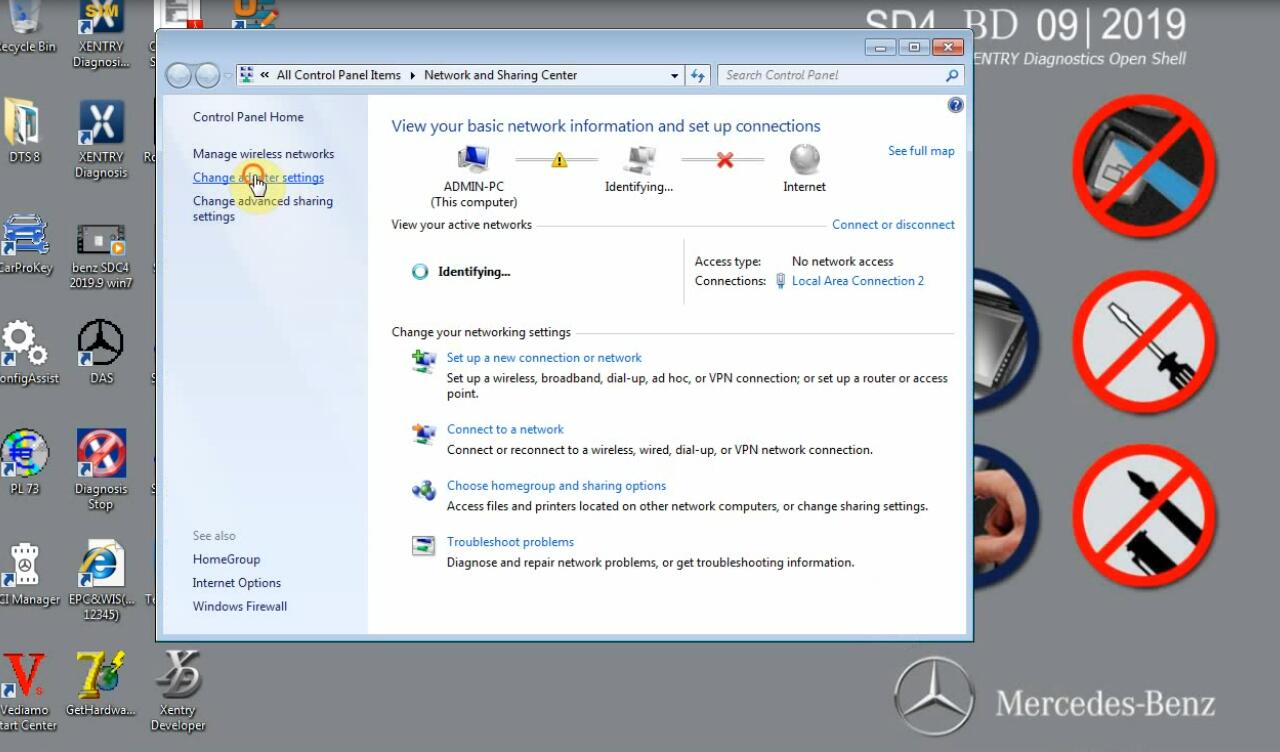Expand the All Control Panel Items breadcrumb arrow

tap(412, 75)
